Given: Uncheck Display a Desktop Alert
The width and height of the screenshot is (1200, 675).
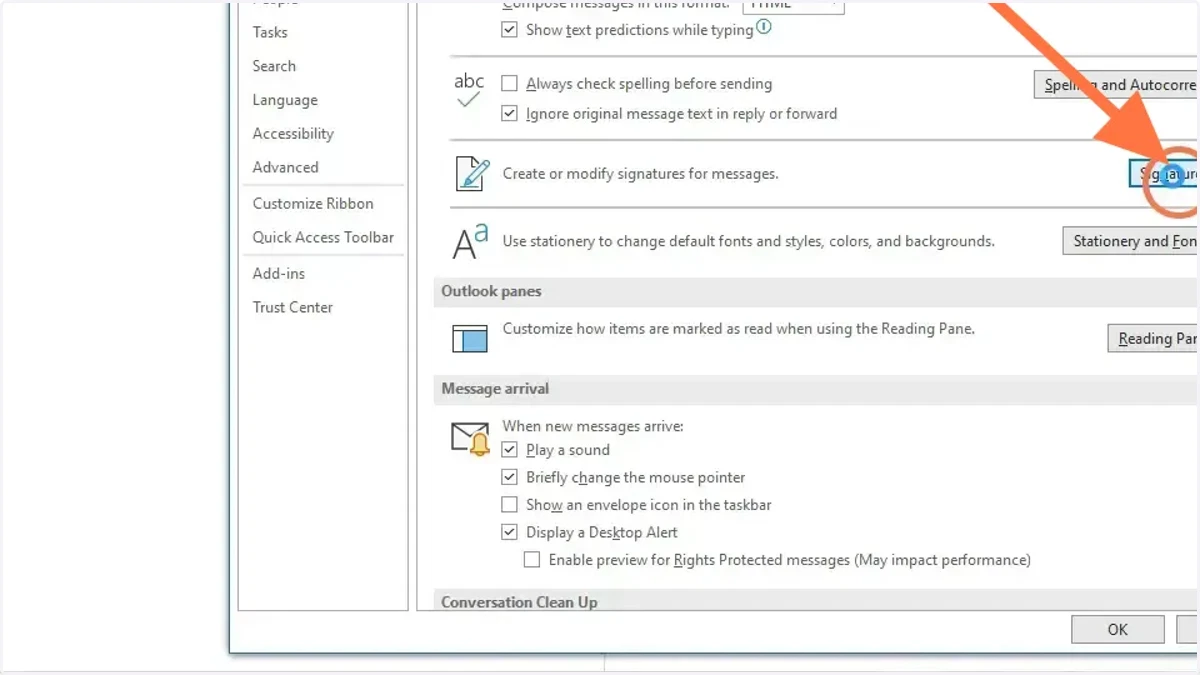Looking at the screenshot, I should [x=509, y=533].
